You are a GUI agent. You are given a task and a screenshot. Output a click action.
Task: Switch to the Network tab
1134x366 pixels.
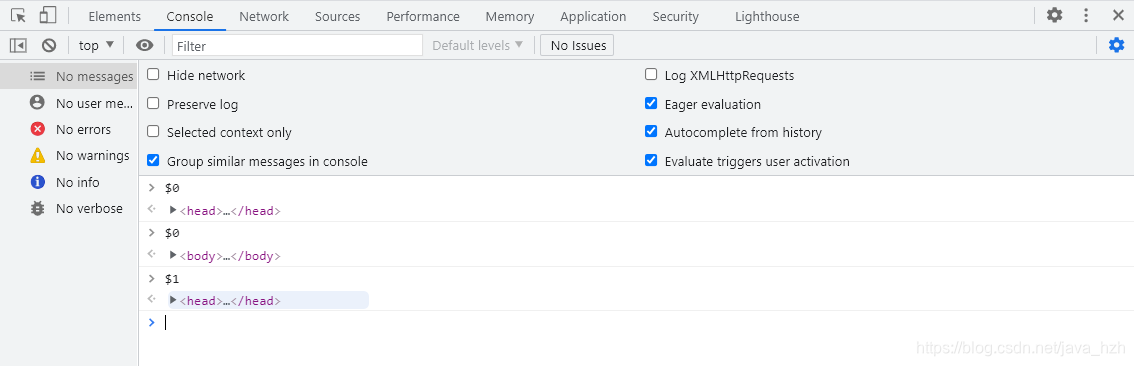(x=264, y=16)
